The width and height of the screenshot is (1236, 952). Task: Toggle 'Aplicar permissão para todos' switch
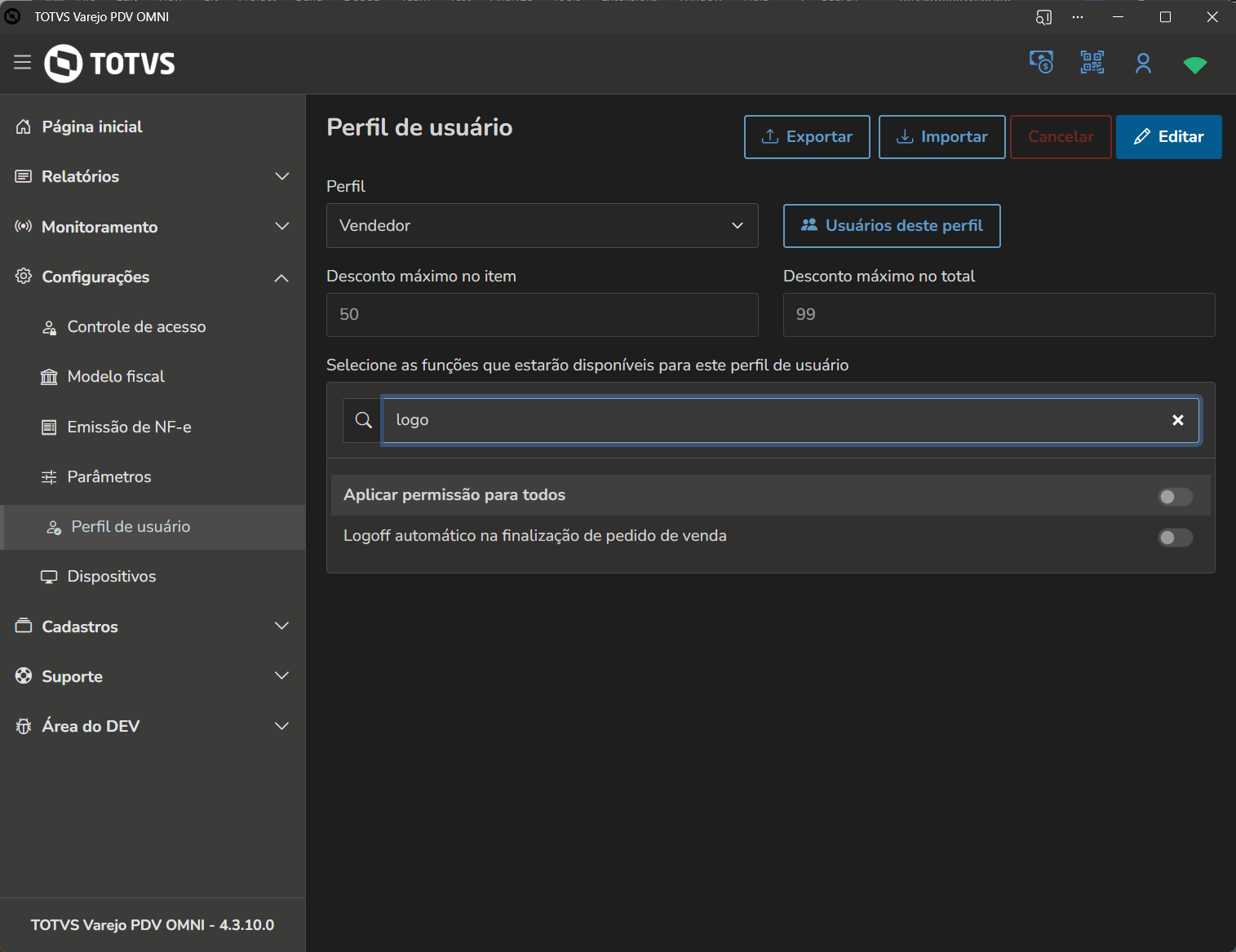click(x=1176, y=497)
